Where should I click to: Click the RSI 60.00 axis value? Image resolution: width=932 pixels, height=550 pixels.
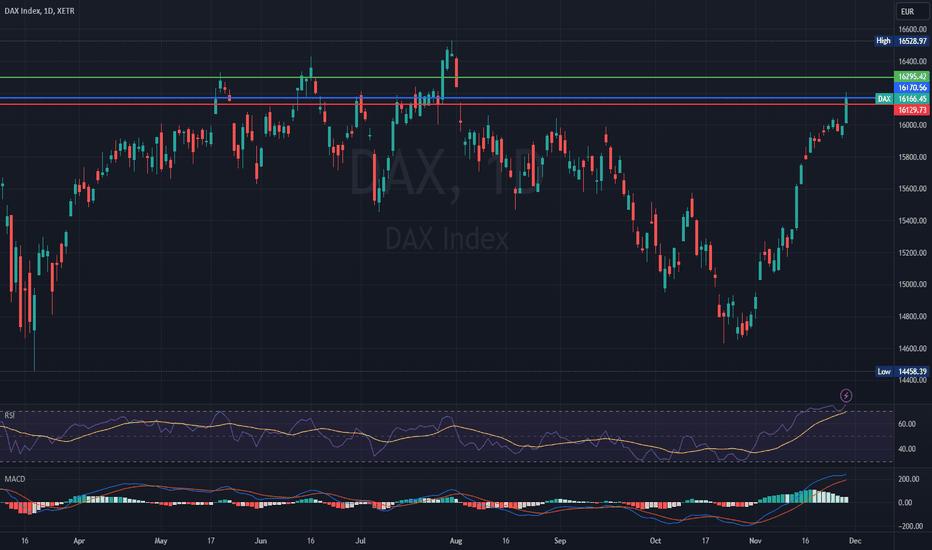coord(906,425)
